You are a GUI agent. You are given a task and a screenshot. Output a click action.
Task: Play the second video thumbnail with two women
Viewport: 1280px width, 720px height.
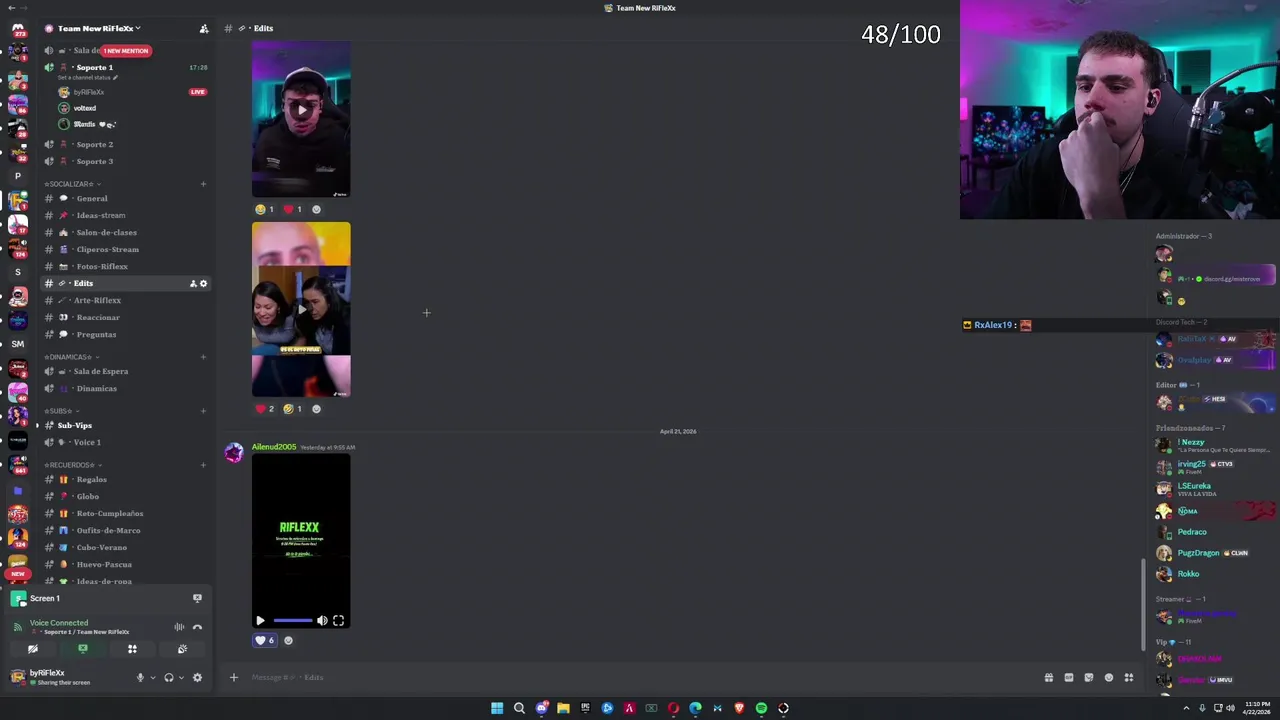coord(301,309)
